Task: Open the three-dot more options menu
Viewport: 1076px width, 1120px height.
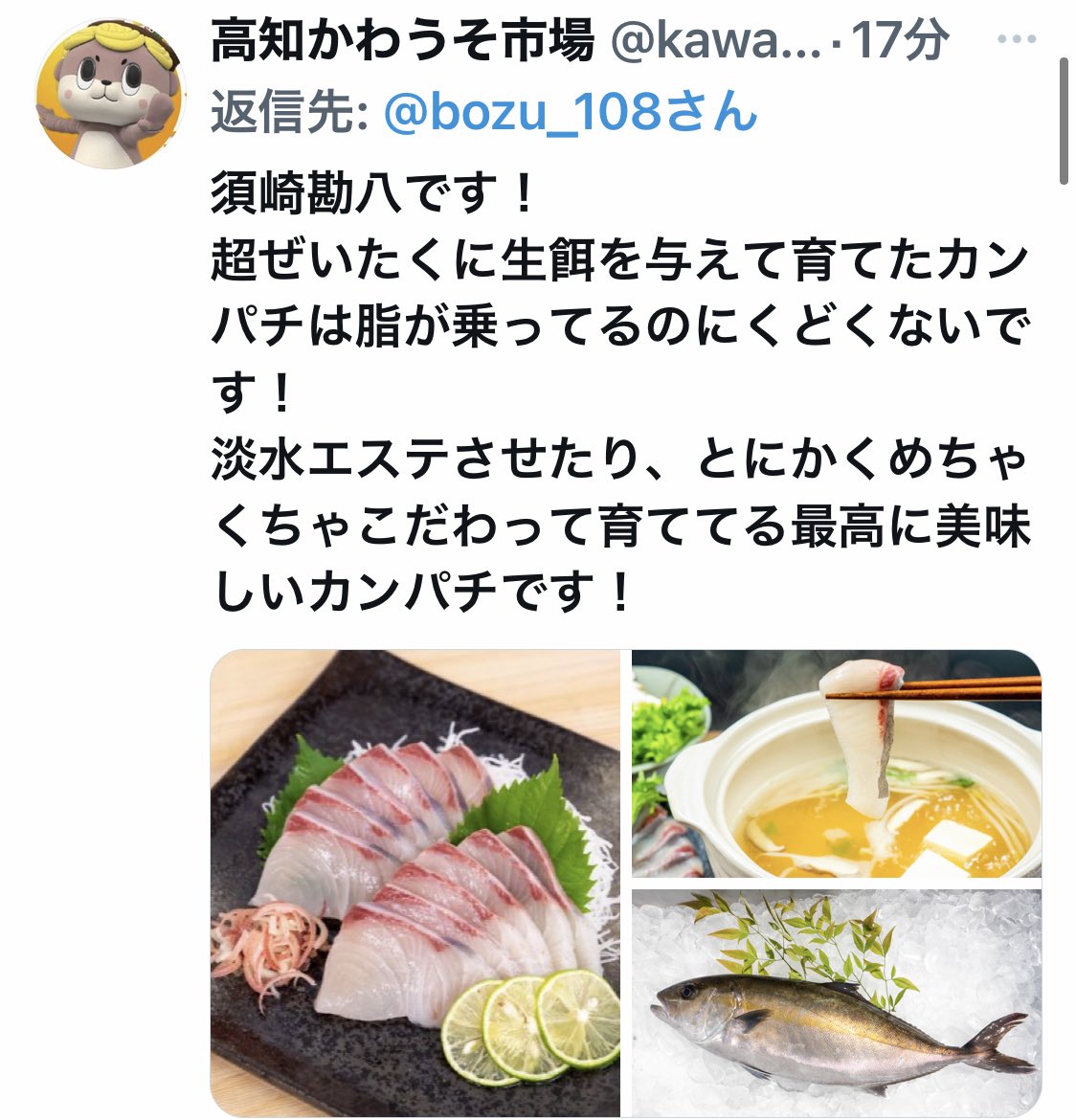Action: [1016, 39]
